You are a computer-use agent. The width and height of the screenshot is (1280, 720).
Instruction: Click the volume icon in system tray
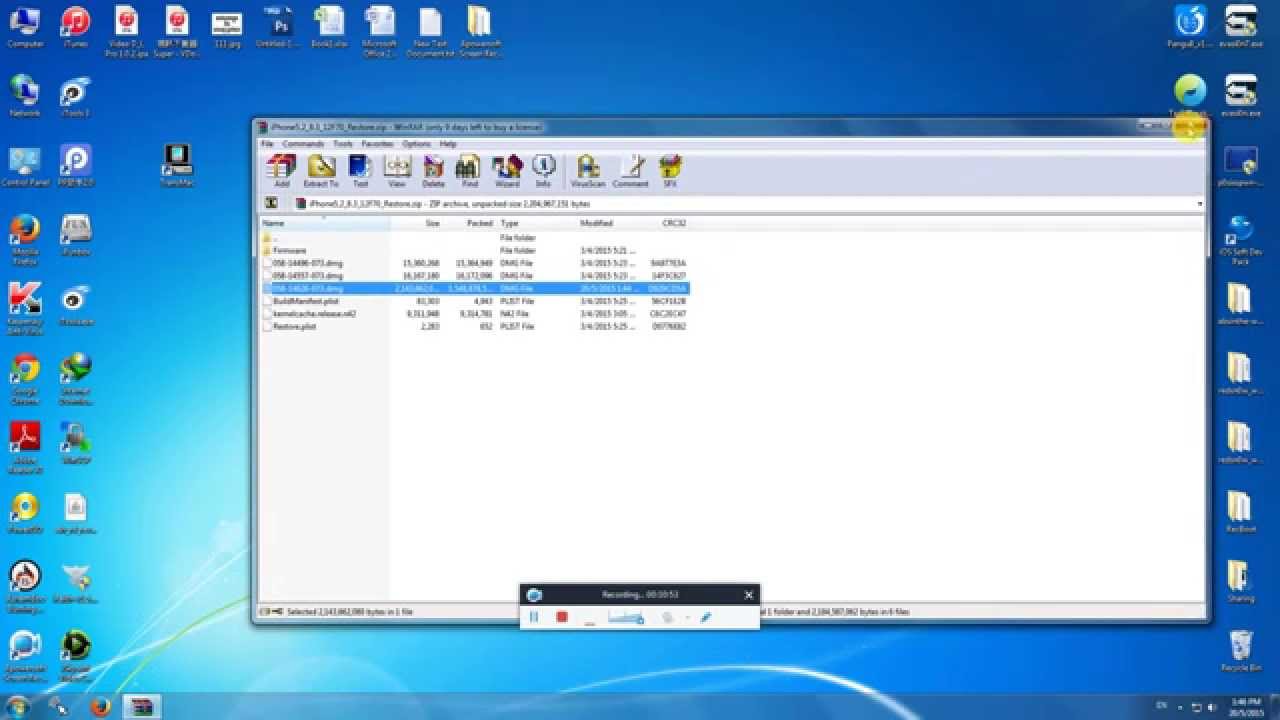coord(1214,706)
